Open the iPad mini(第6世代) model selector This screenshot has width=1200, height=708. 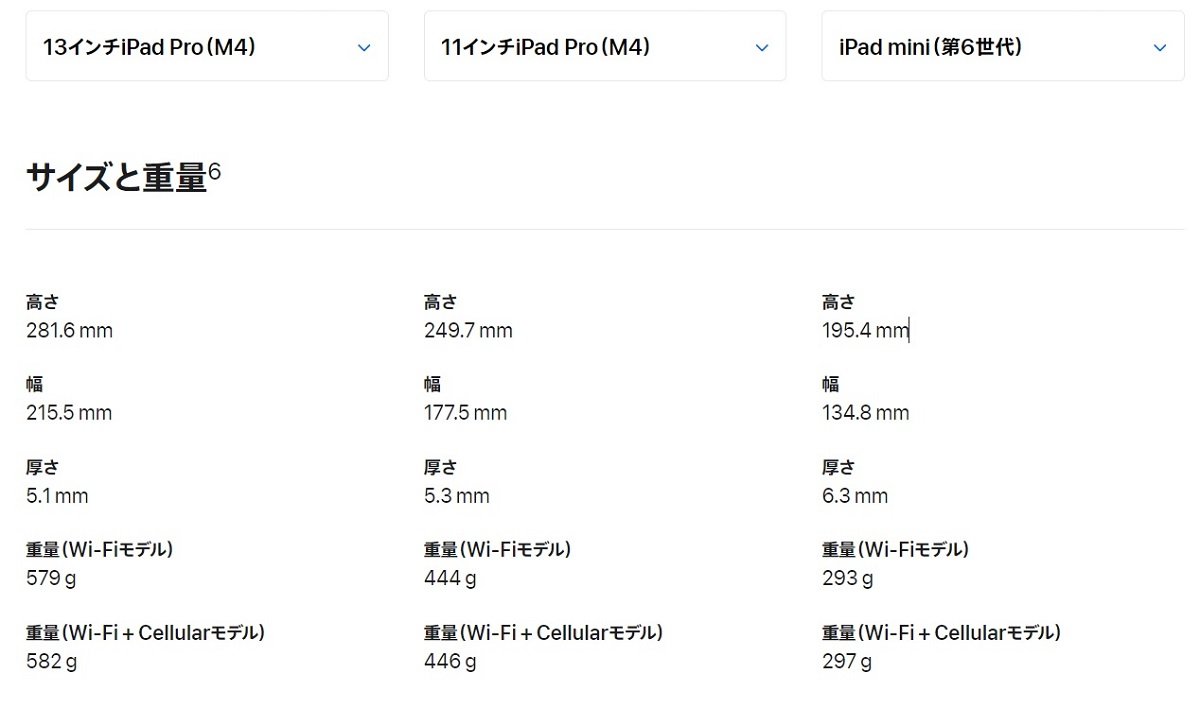1003,46
